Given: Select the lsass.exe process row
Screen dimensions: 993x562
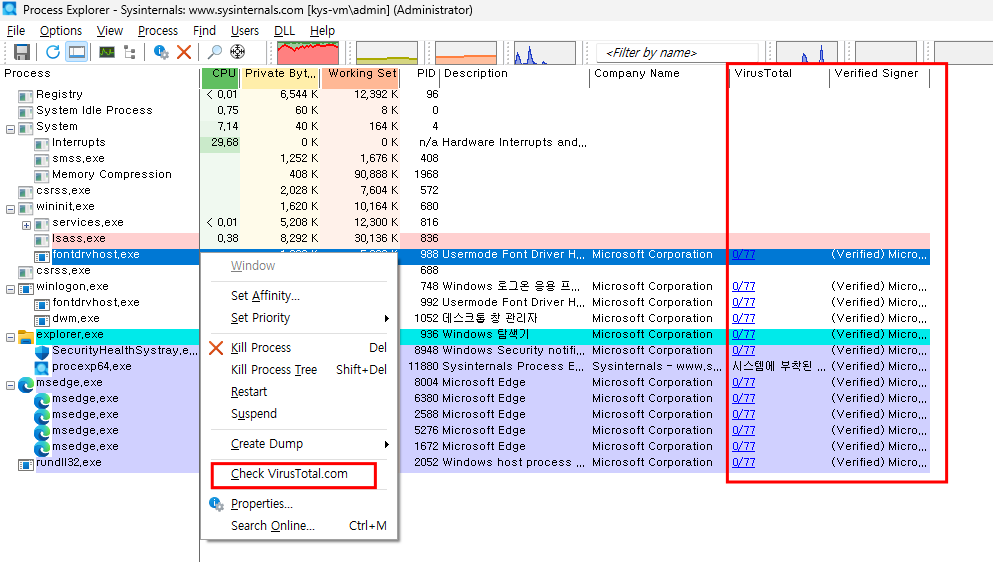Looking at the screenshot, I should (465, 239).
